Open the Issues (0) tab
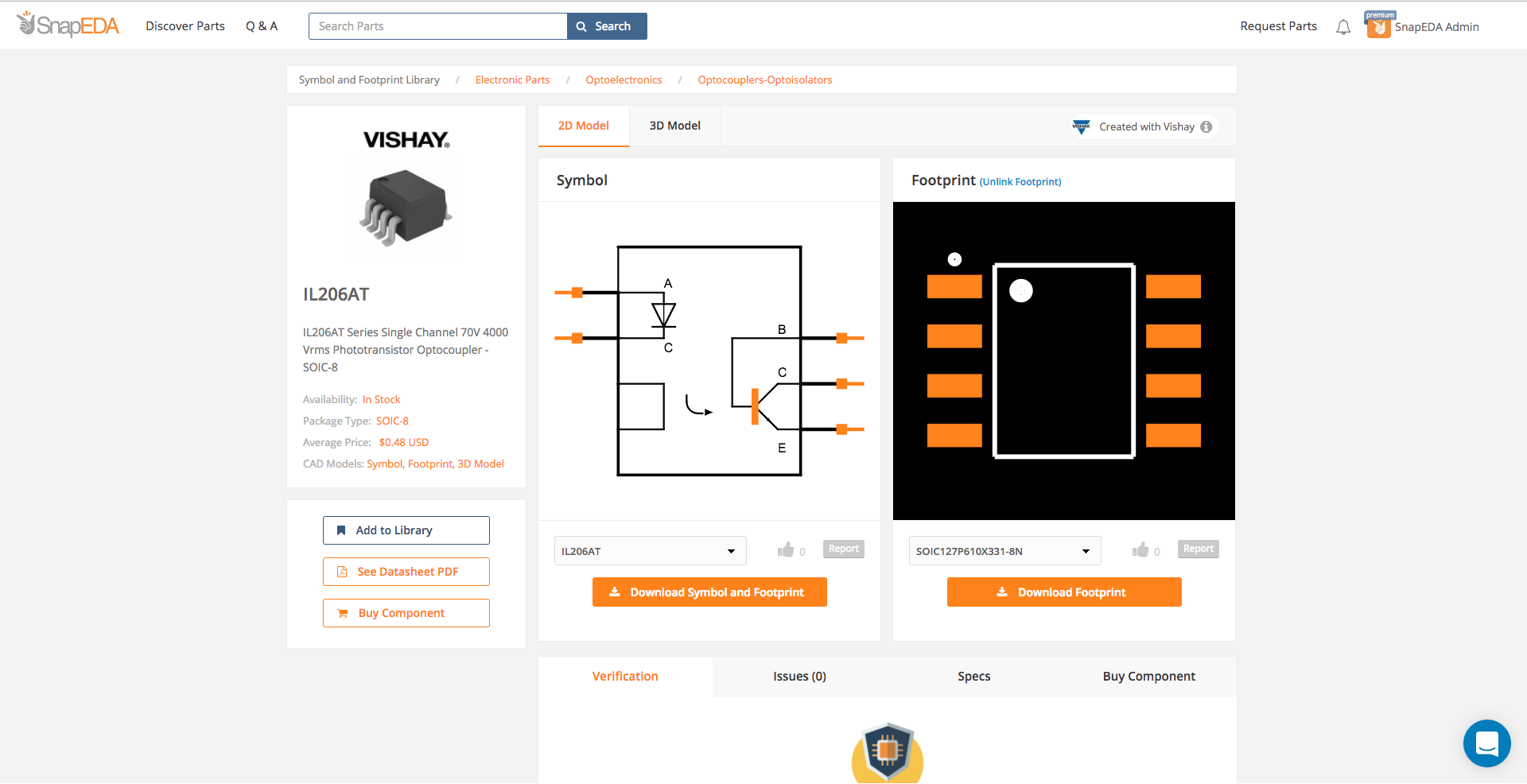 point(799,677)
